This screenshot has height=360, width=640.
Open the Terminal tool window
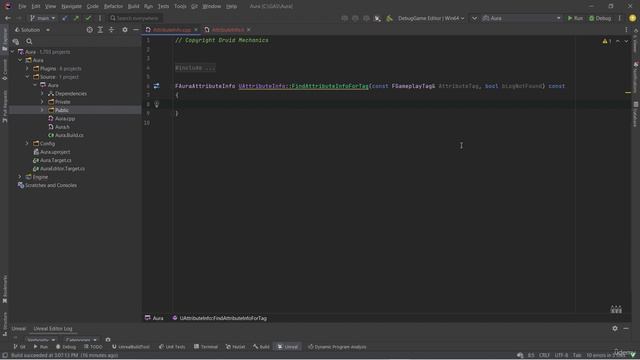coord(206,347)
